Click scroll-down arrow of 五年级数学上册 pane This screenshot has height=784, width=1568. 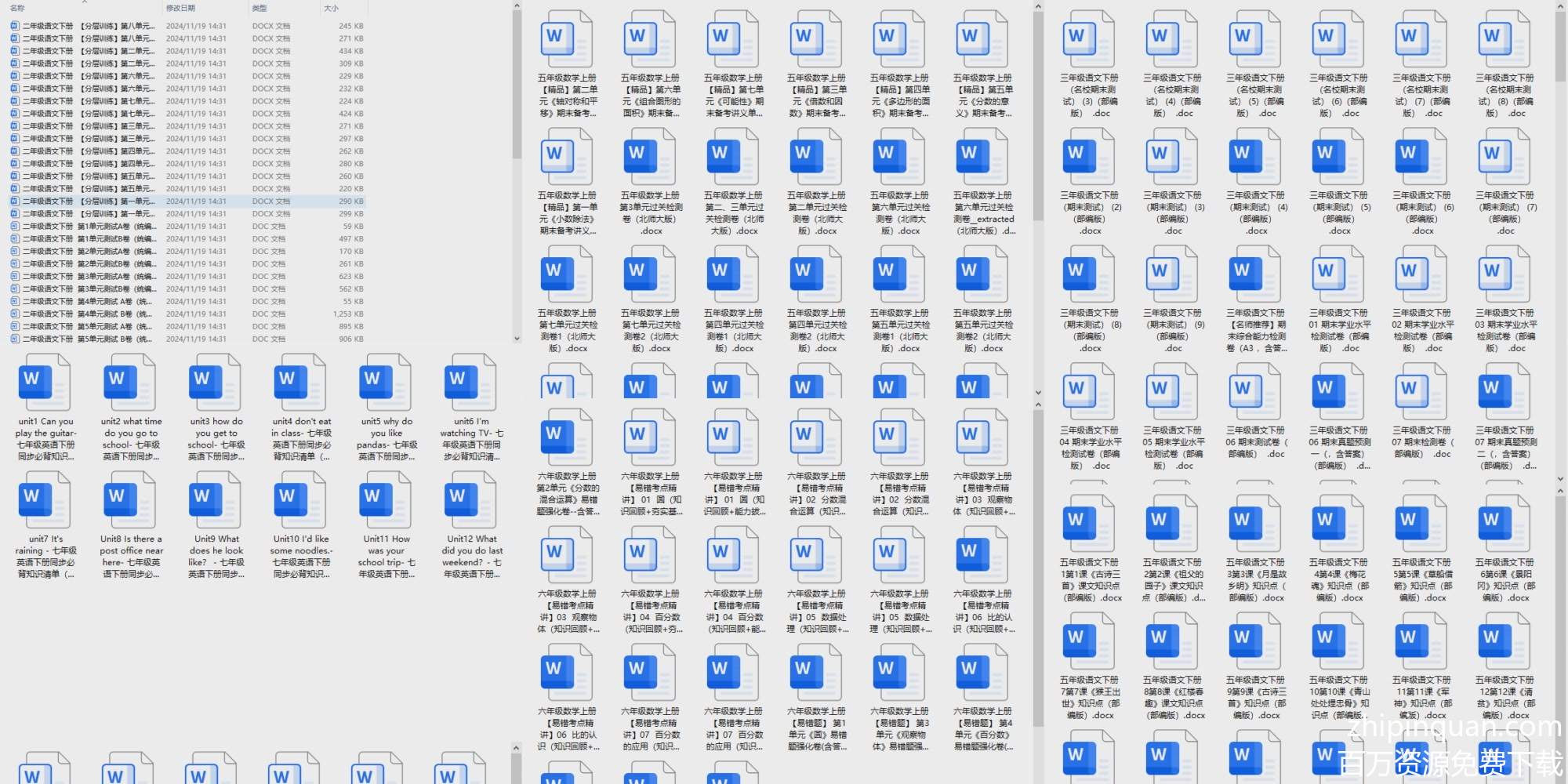[x=1038, y=393]
